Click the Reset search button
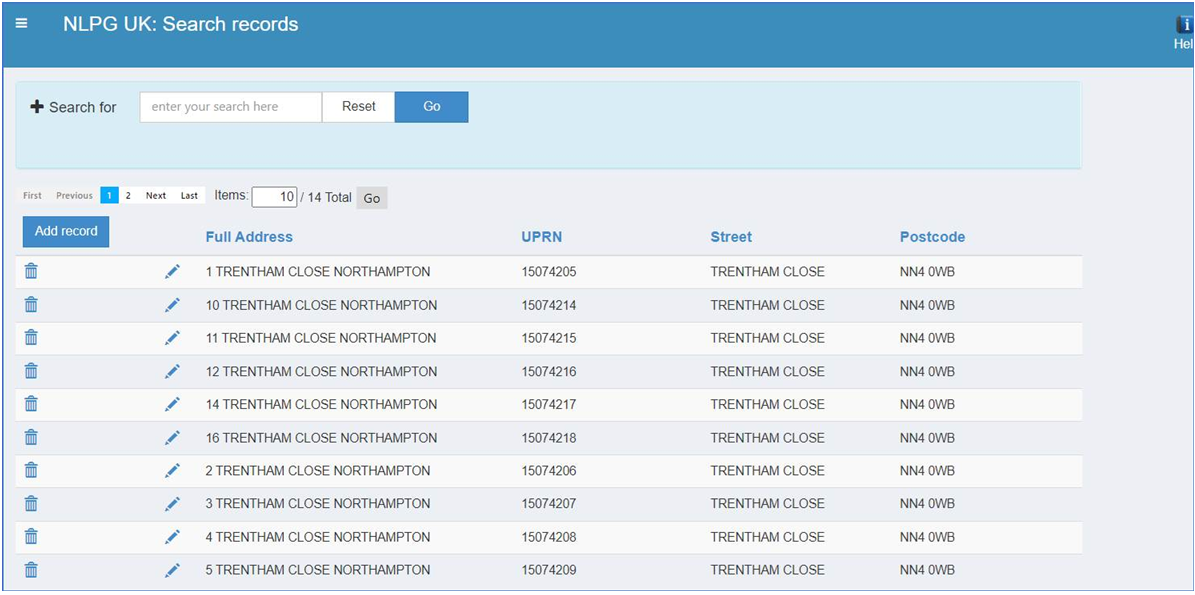Image resolution: width=1195 pixels, height=595 pixels. click(358, 107)
